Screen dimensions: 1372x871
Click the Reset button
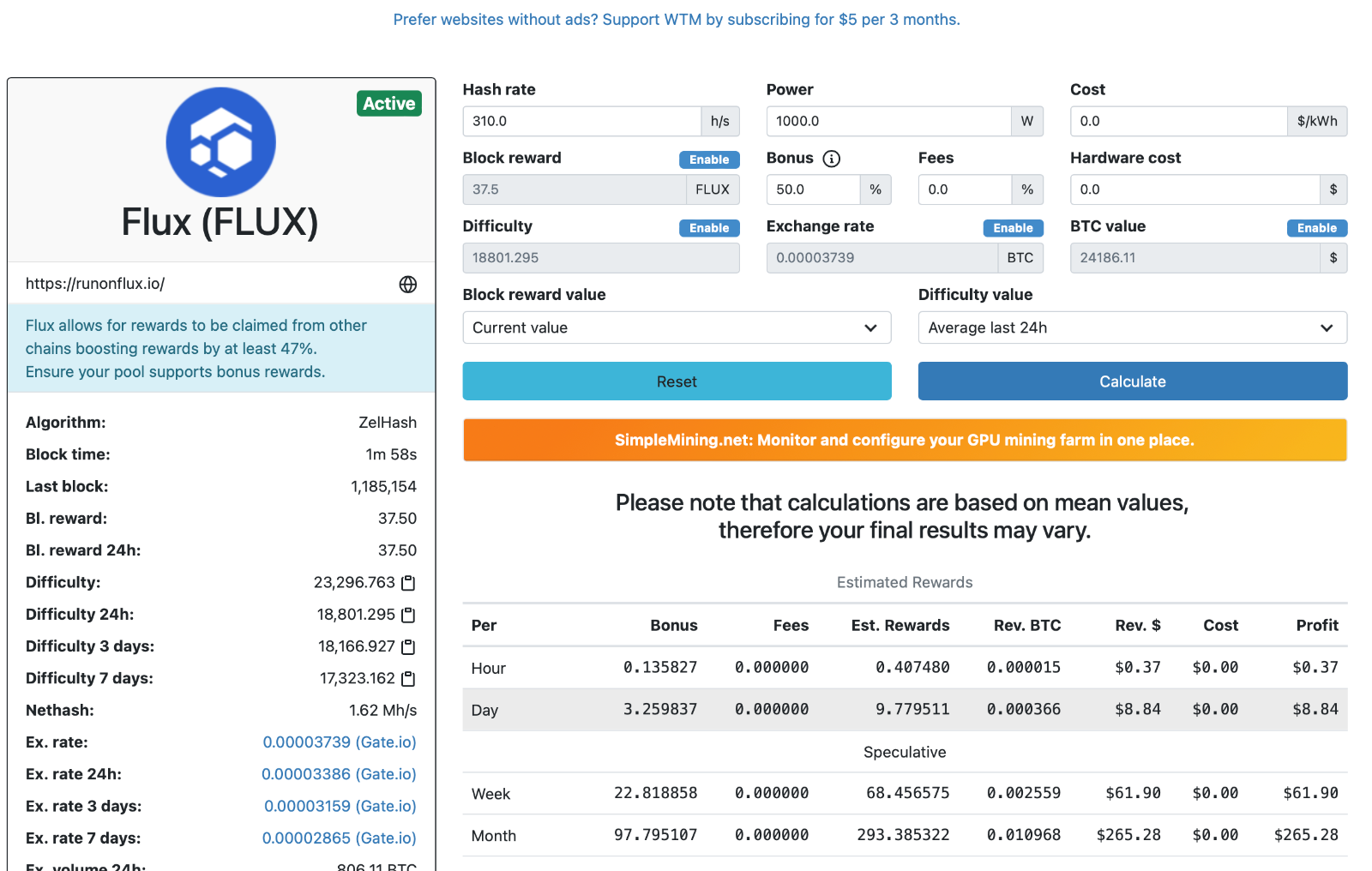[x=677, y=381]
